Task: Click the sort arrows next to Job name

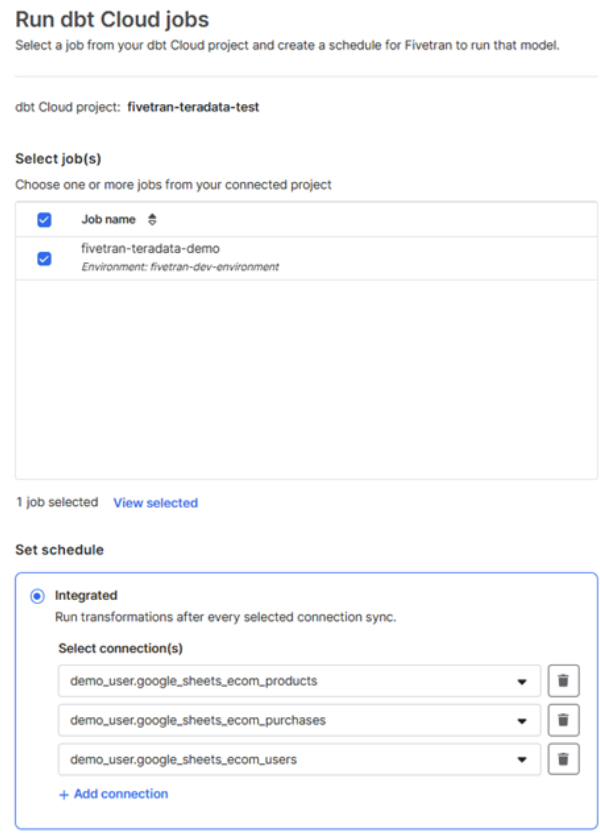Action: tap(152, 219)
